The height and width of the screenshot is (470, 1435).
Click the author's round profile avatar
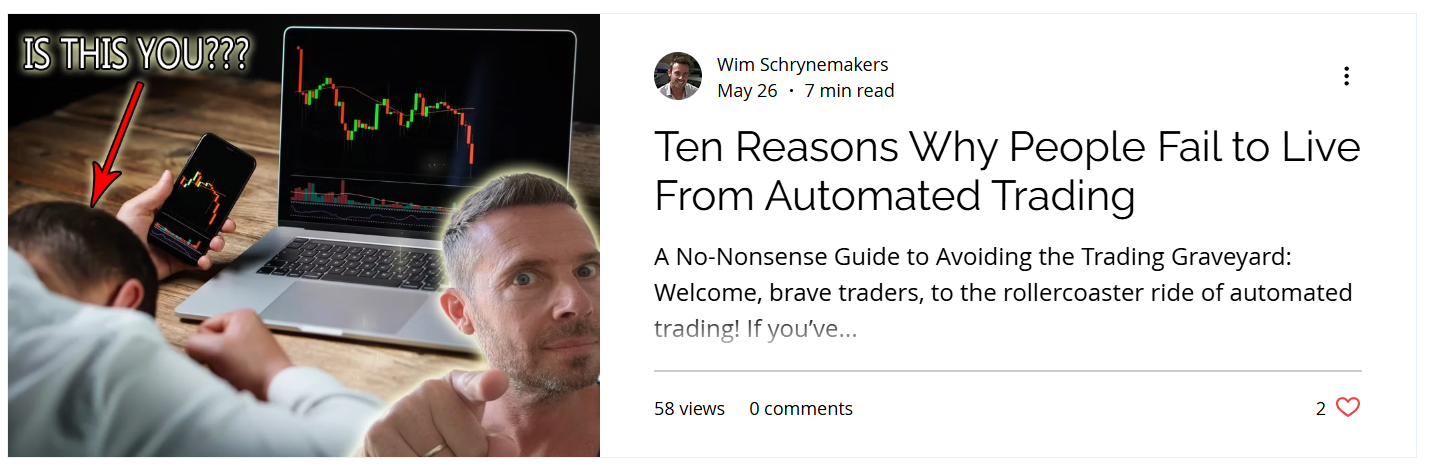[678, 76]
